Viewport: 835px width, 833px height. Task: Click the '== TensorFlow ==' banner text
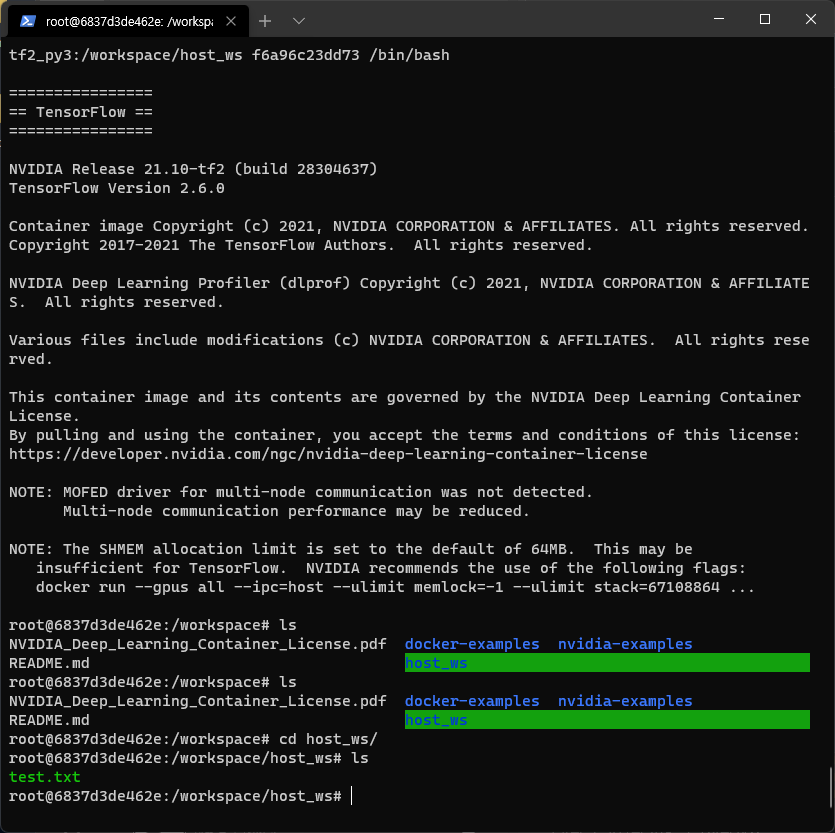click(81, 112)
